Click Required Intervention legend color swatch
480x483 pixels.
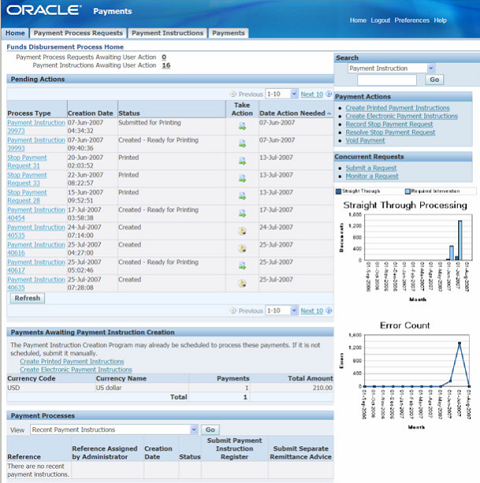point(407,191)
